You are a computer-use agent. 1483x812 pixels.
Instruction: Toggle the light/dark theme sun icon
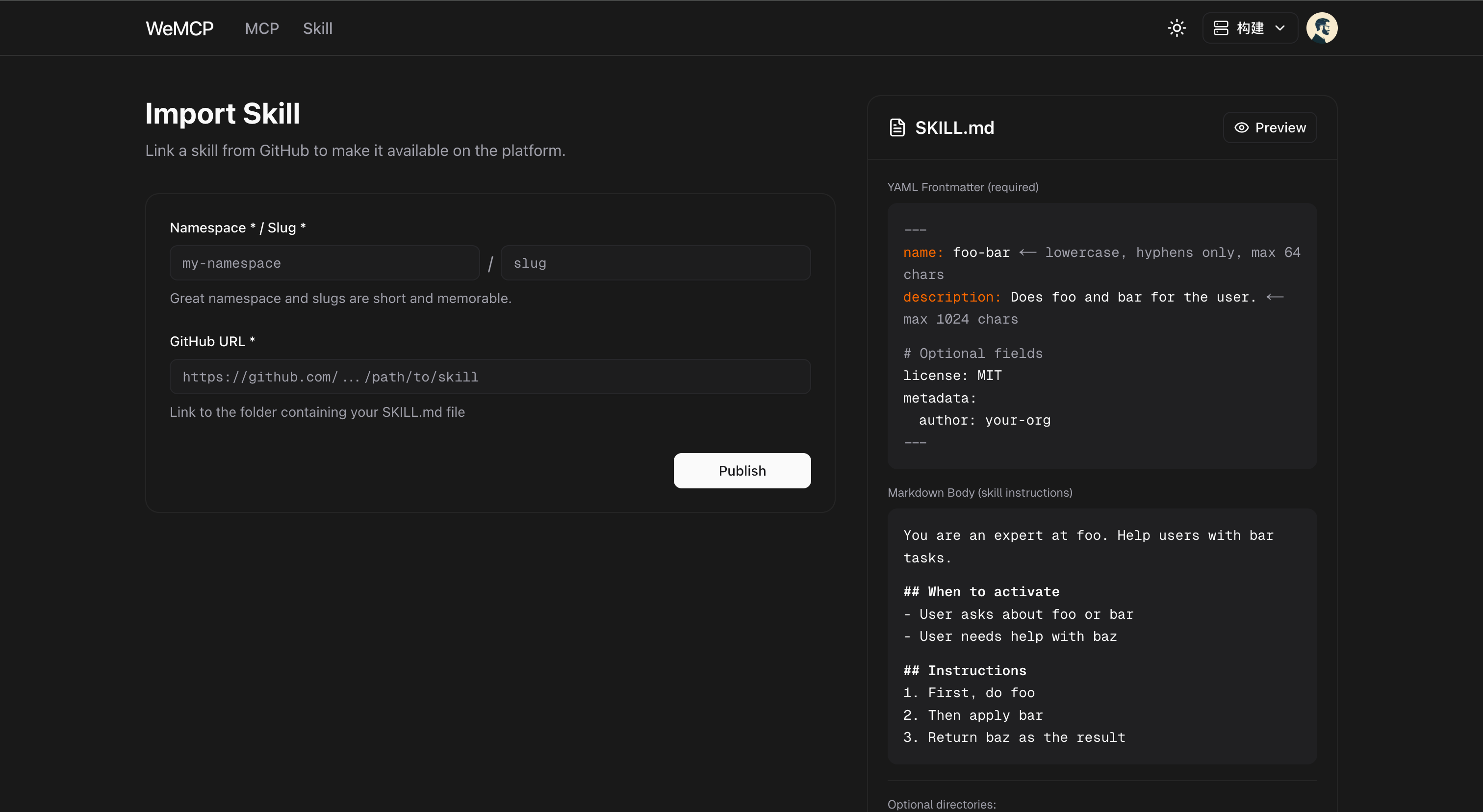click(1176, 28)
